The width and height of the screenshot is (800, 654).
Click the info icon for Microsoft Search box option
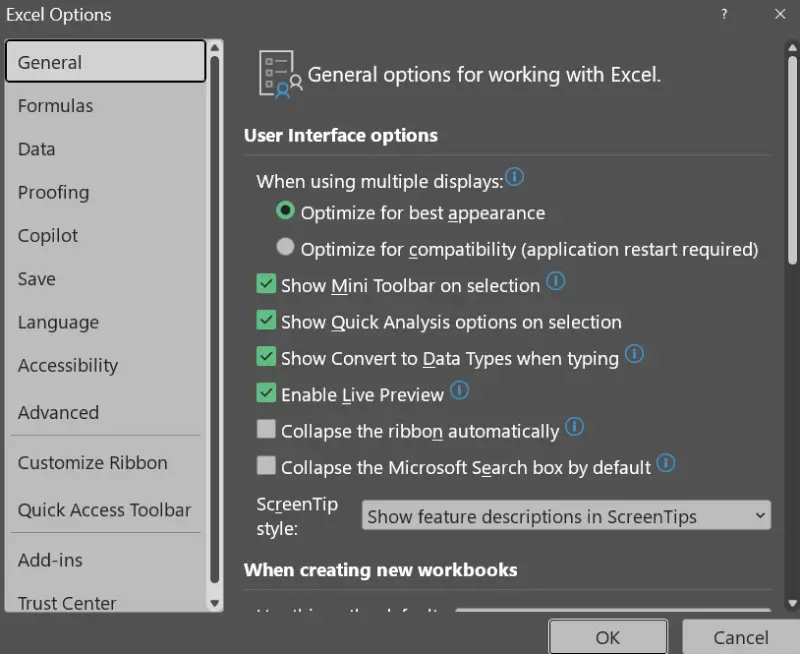(x=667, y=464)
